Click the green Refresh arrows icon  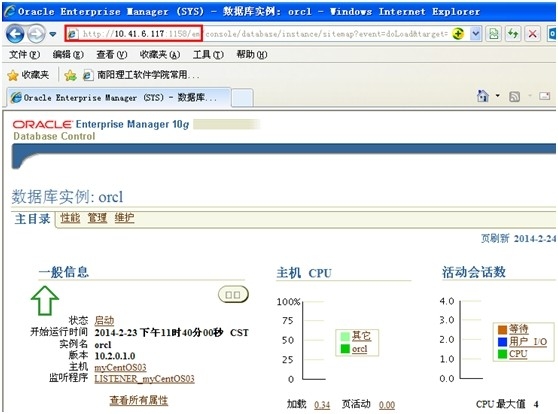click(x=513, y=34)
